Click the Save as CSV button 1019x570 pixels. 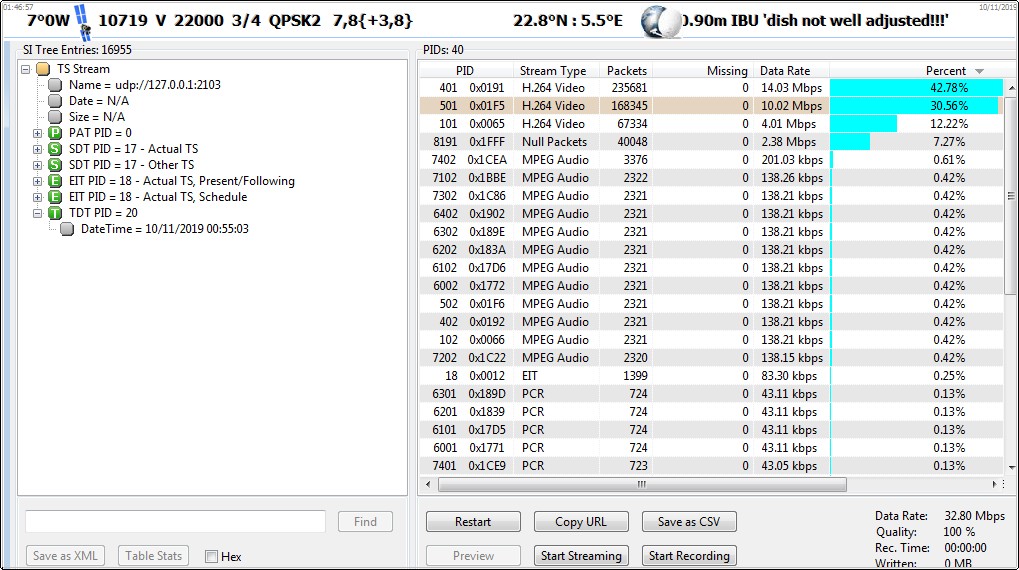click(689, 522)
